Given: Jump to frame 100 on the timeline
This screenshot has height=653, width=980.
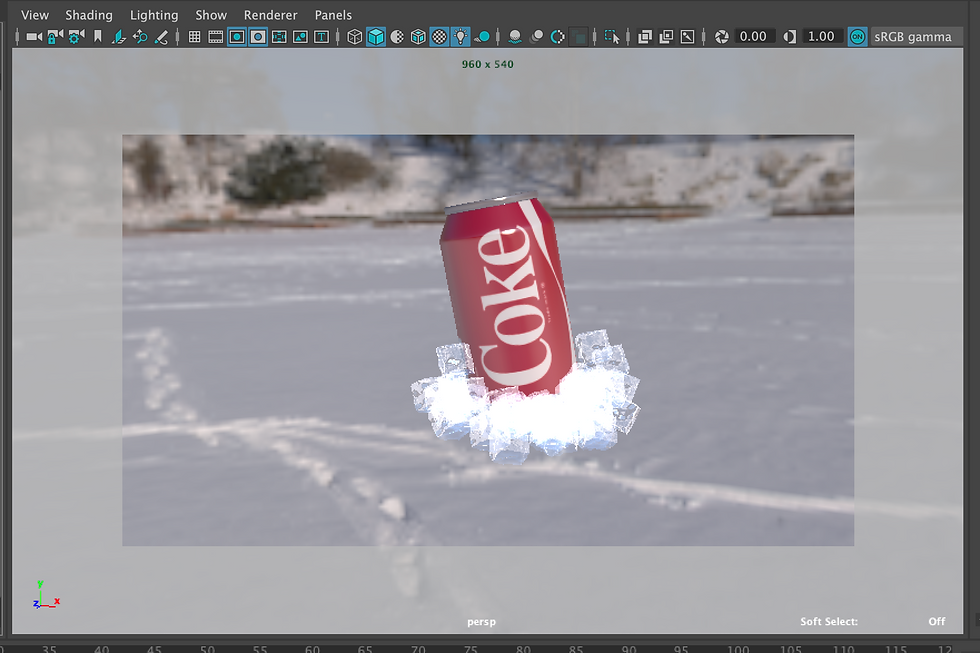Looking at the screenshot, I should [x=738, y=649].
